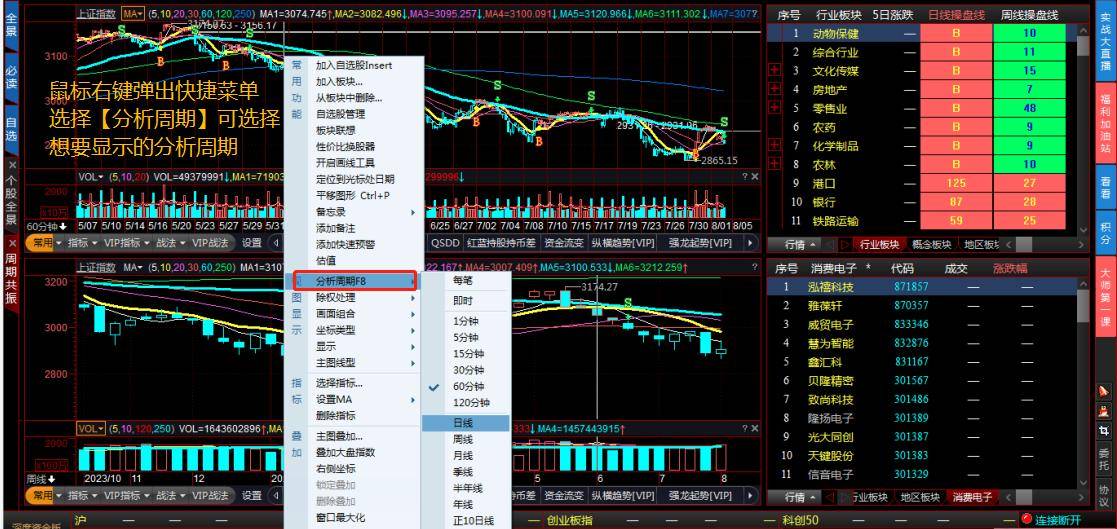
Task: Select 窗口最大化 menu entry
Action: coord(341,518)
